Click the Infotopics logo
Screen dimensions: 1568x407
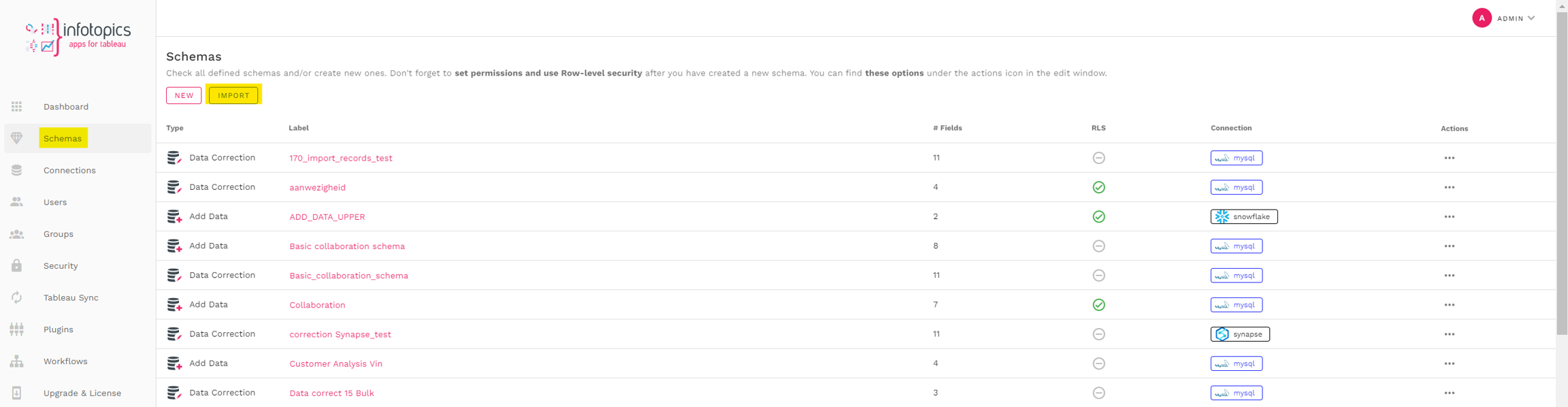[78, 37]
